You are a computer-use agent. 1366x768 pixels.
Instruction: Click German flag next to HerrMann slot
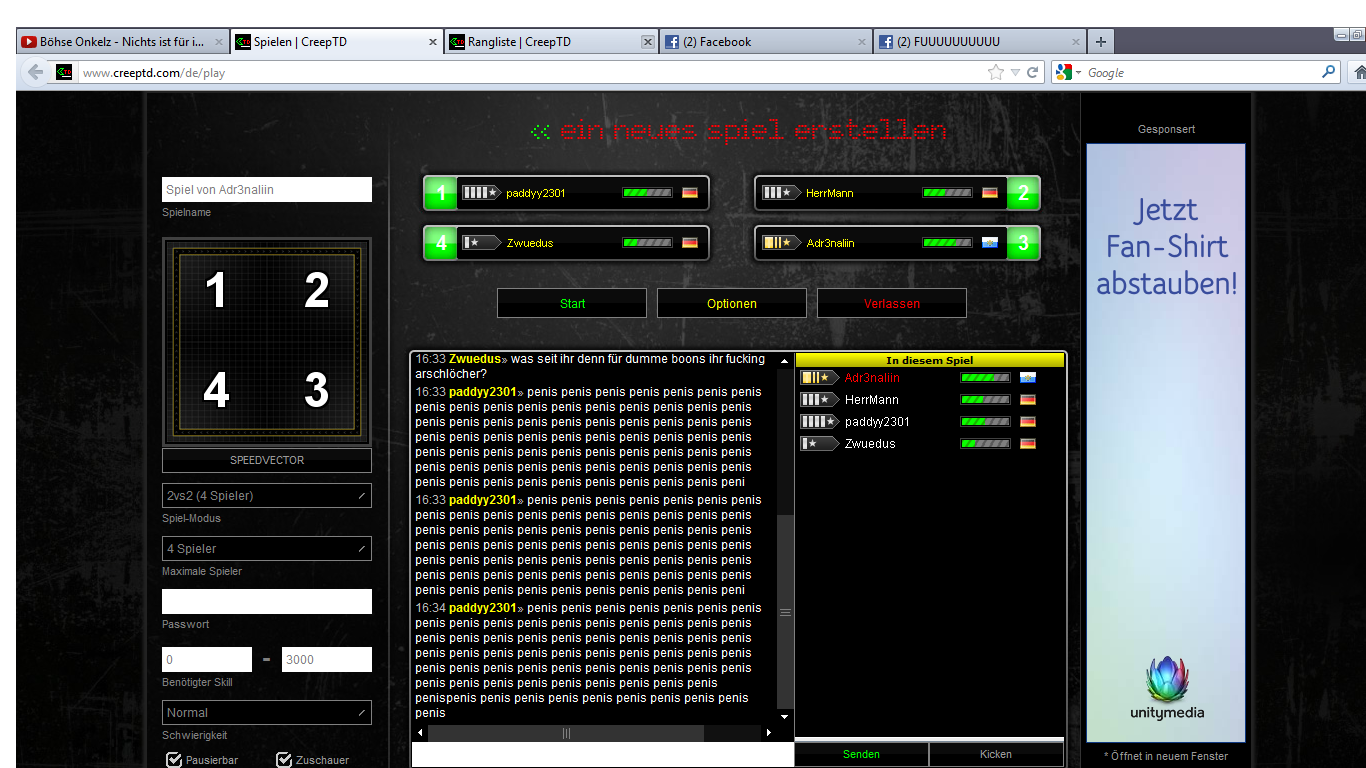pyautogui.click(x=990, y=193)
